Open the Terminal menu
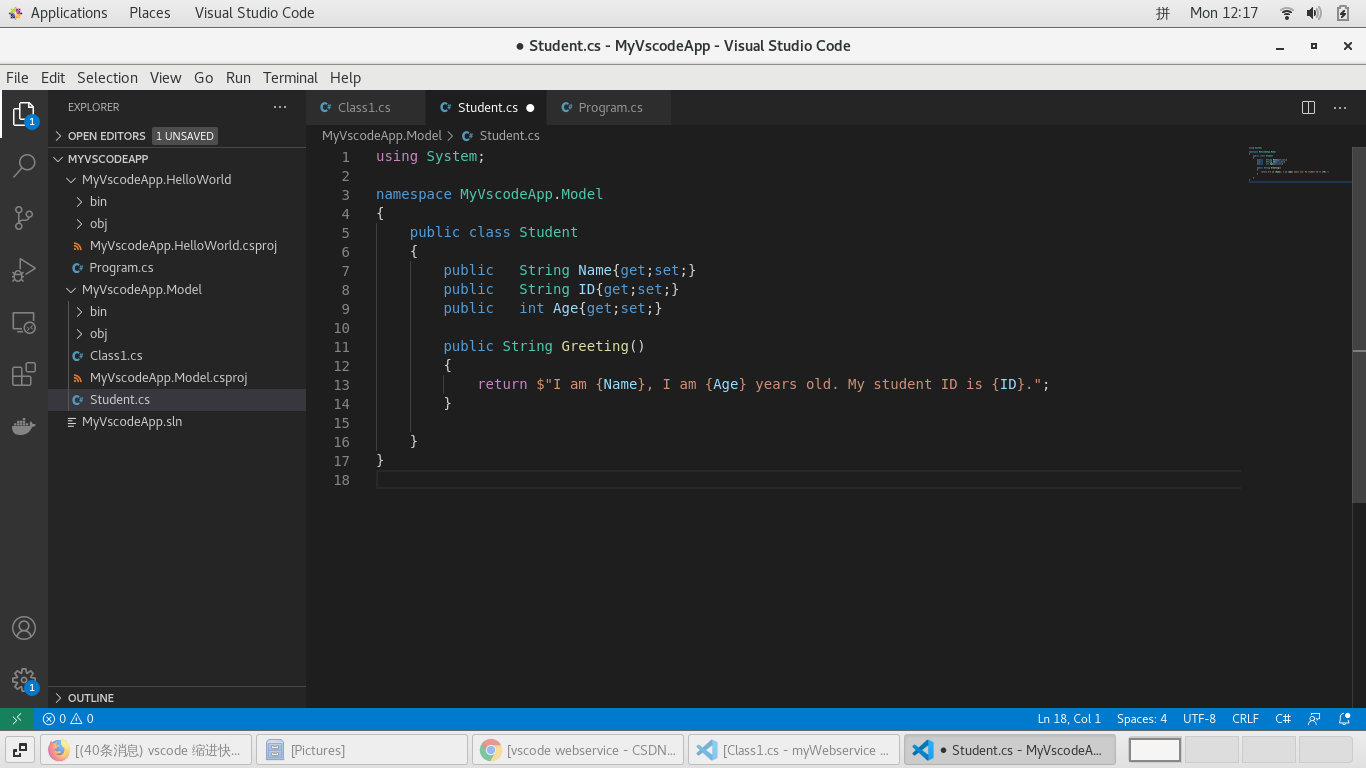The height and width of the screenshot is (768, 1366). click(290, 77)
